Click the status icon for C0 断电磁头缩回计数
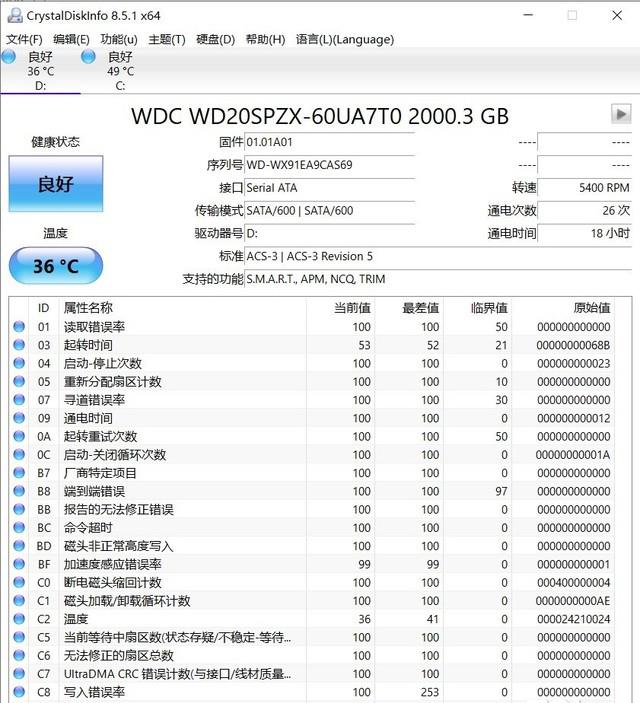The image size is (640, 703). pos(19,582)
